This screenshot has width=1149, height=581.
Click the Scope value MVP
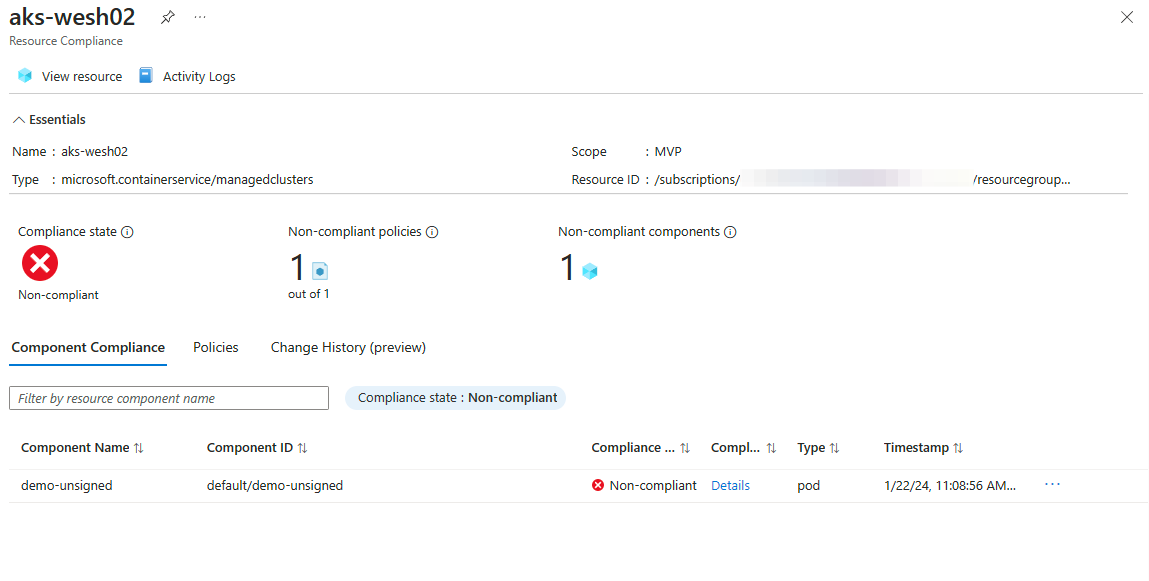click(x=668, y=152)
